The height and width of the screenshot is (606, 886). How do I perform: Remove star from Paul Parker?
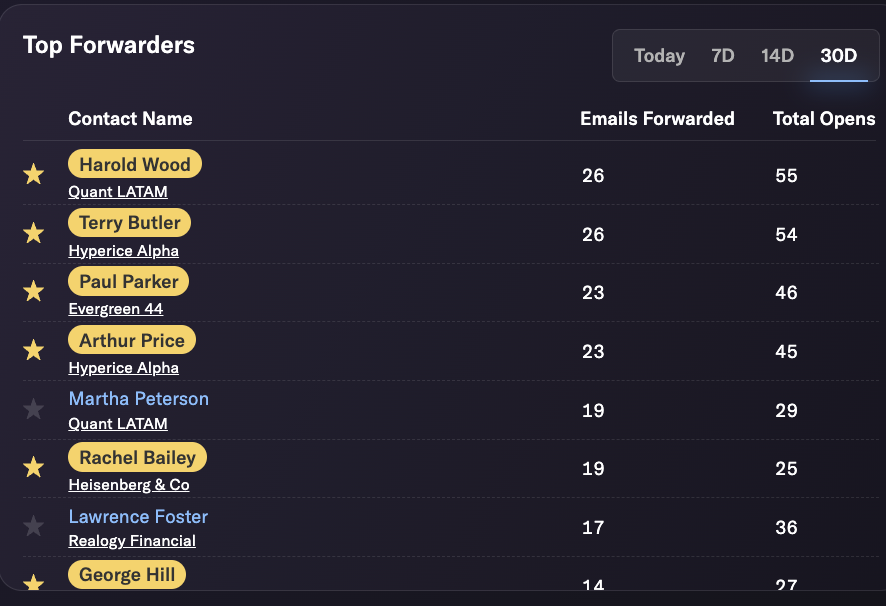[33, 291]
